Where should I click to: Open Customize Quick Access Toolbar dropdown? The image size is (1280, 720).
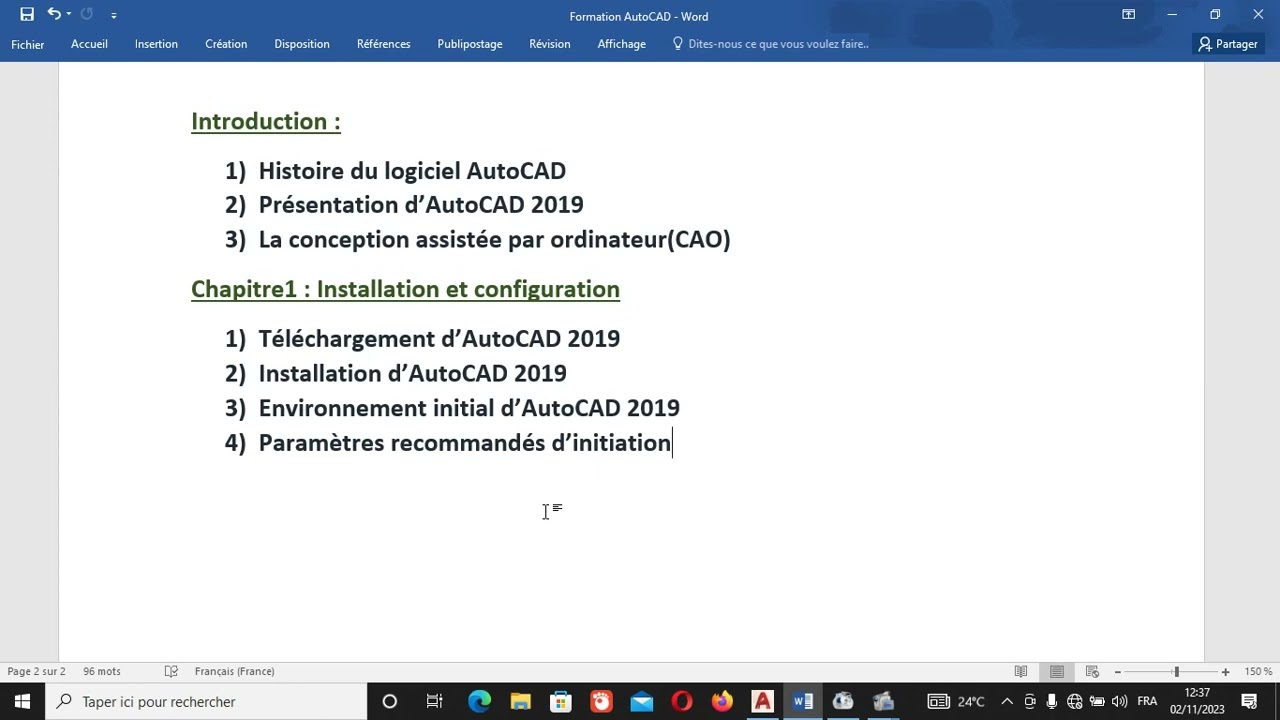[113, 16]
